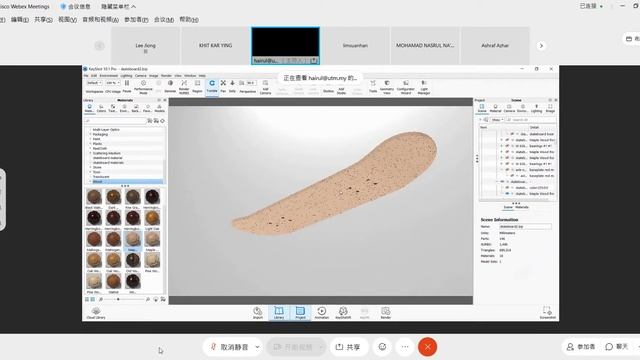This screenshot has width=640, height=360.
Task: Click the Webex Share button
Action: (x=348, y=347)
